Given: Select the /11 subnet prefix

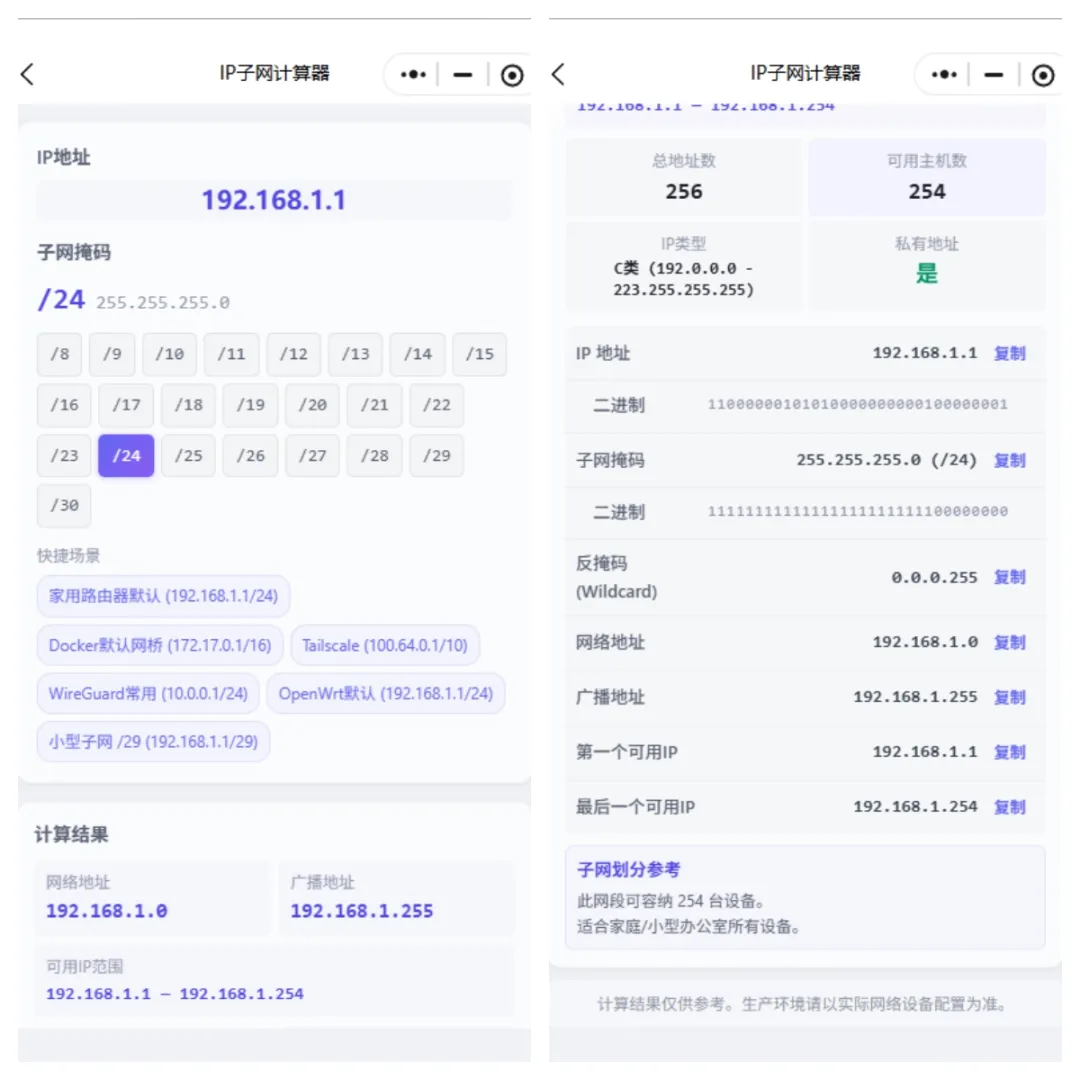Looking at the screenshot, I should point(231,354).
